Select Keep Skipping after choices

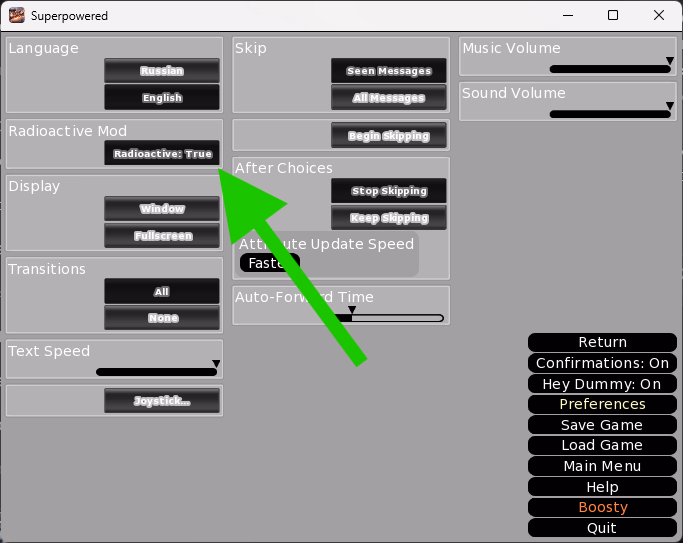tap(389, 218)
